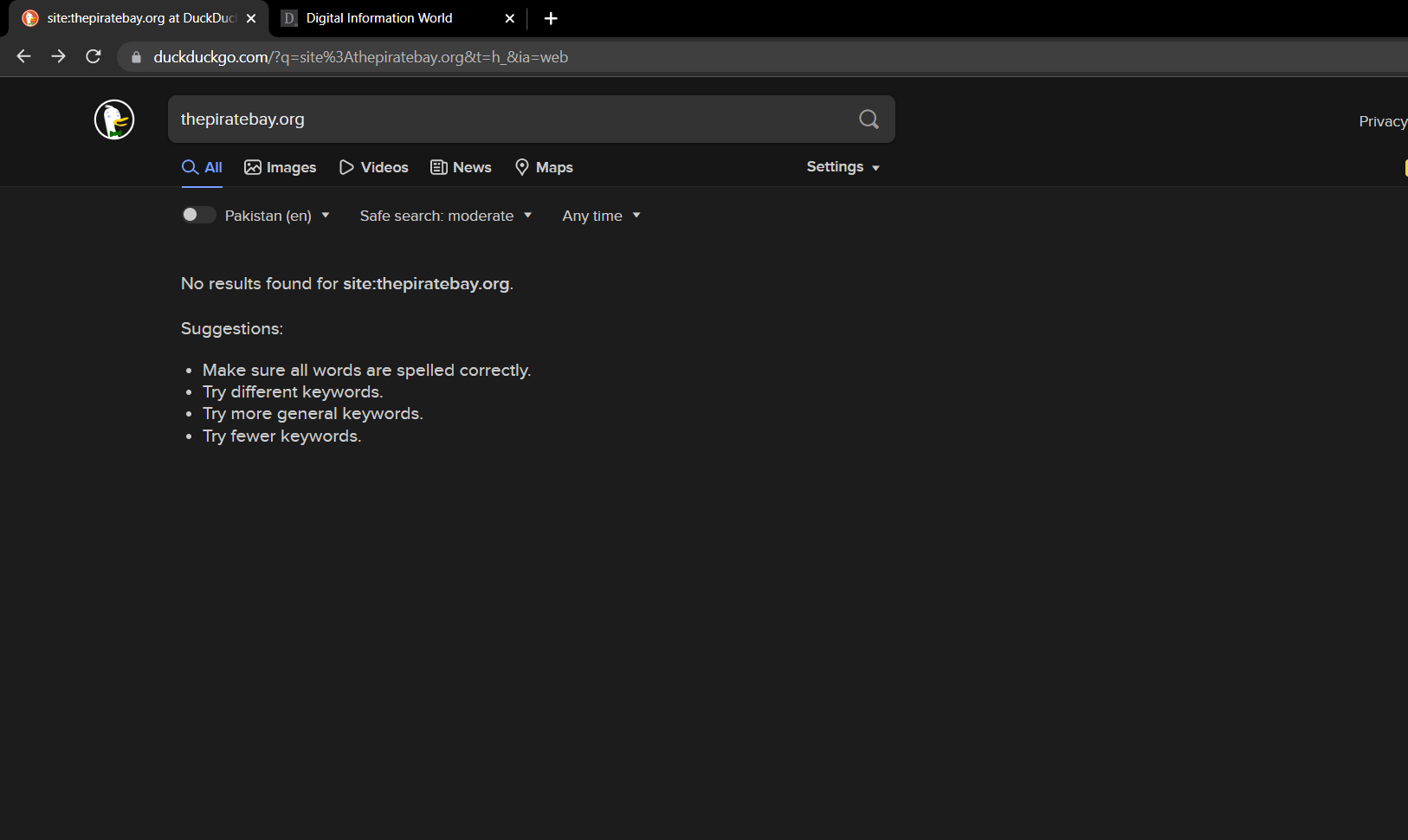The image size is (1408, 840).
Task: Open the Privacy link
Action: [1383, 121]
